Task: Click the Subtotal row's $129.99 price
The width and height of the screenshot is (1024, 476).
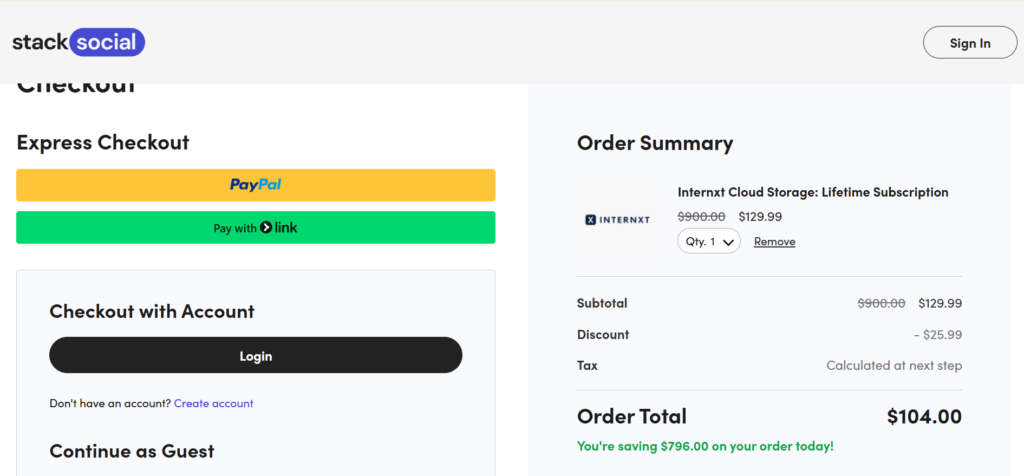Action: click(x=940, y=303)
